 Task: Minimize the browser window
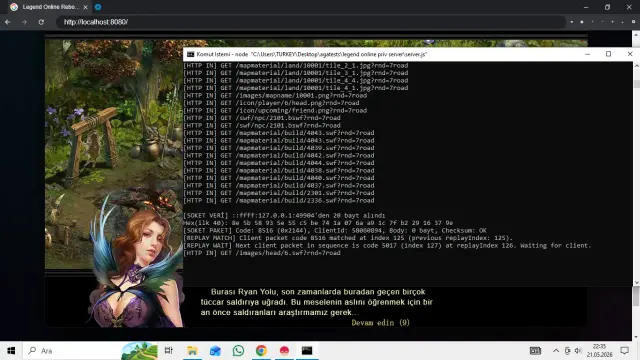pos(586,7)
